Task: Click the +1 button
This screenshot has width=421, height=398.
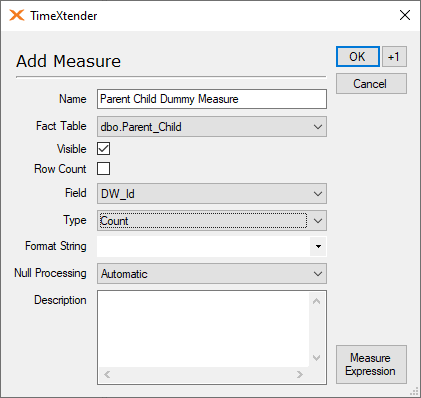Action: 394,57
